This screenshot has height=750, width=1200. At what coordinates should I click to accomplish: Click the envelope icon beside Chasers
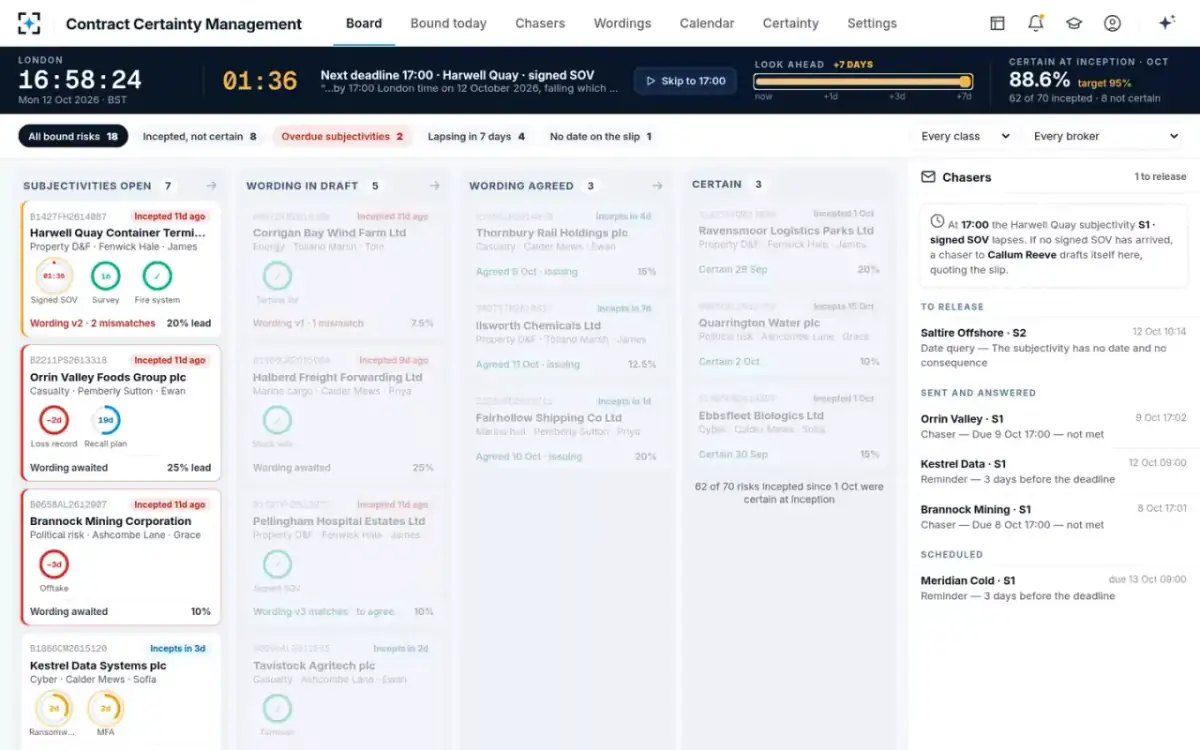point(928,177)
